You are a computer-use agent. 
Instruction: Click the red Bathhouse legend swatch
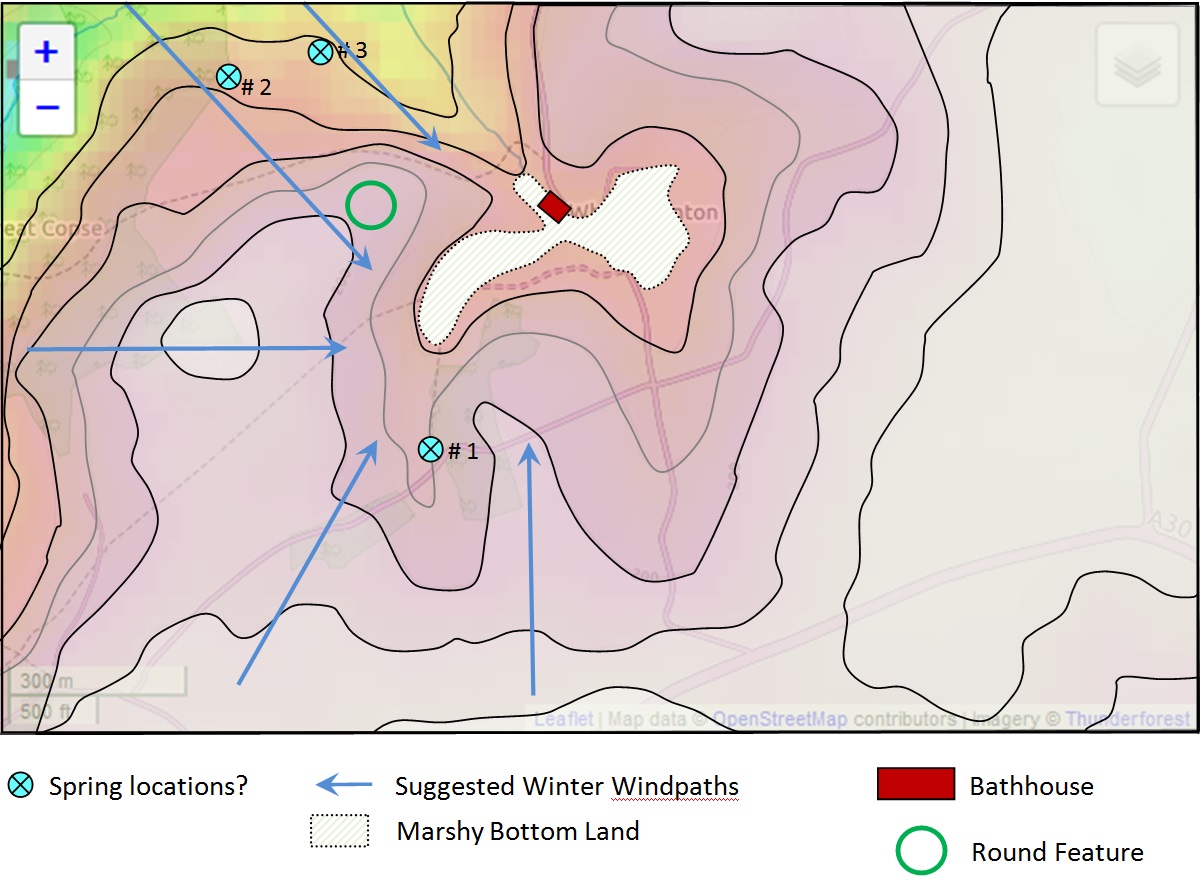click(x=915, y=785)
